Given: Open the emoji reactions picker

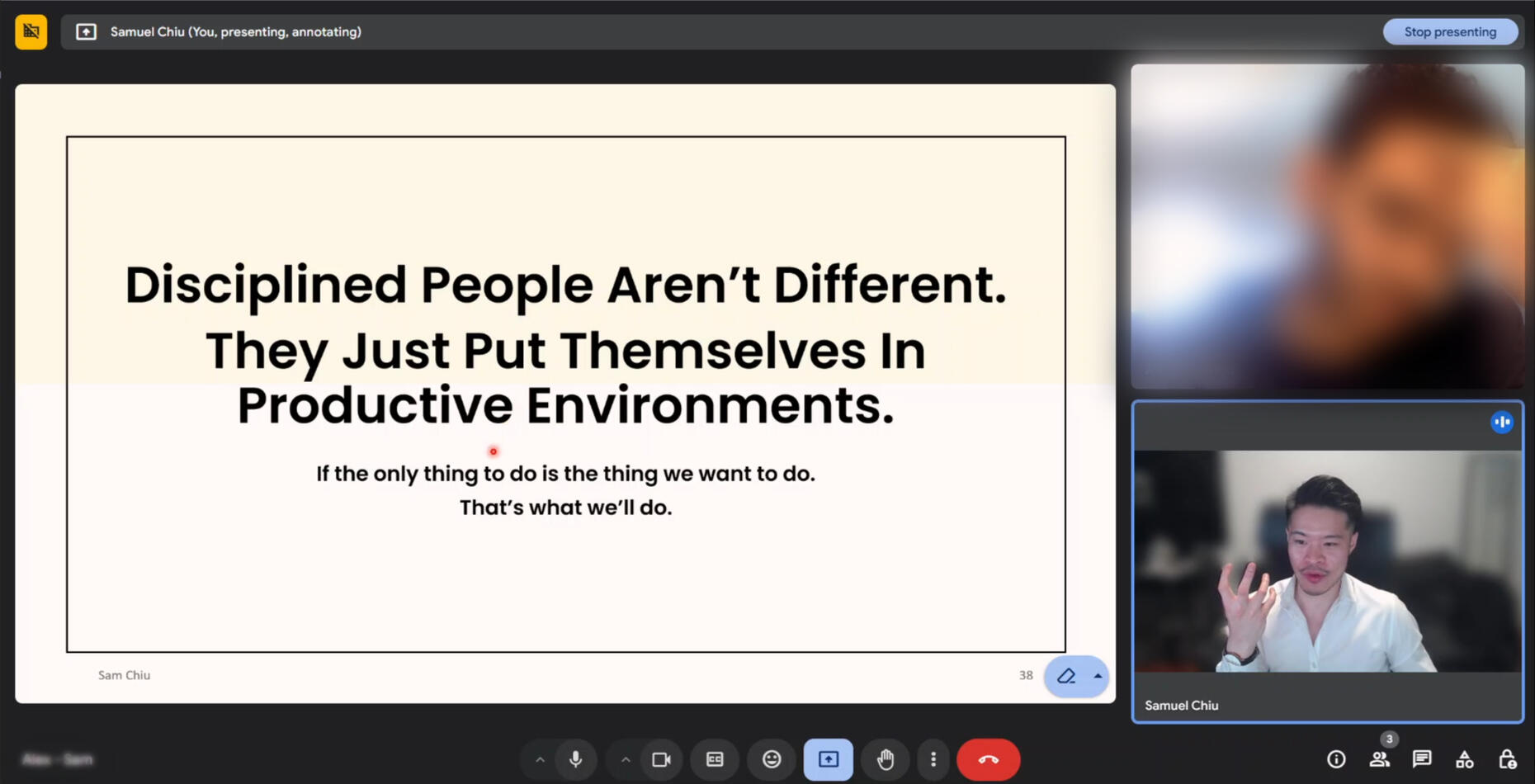Looking at the screenshot, I should pyautogui.click(x=772, y=759).
